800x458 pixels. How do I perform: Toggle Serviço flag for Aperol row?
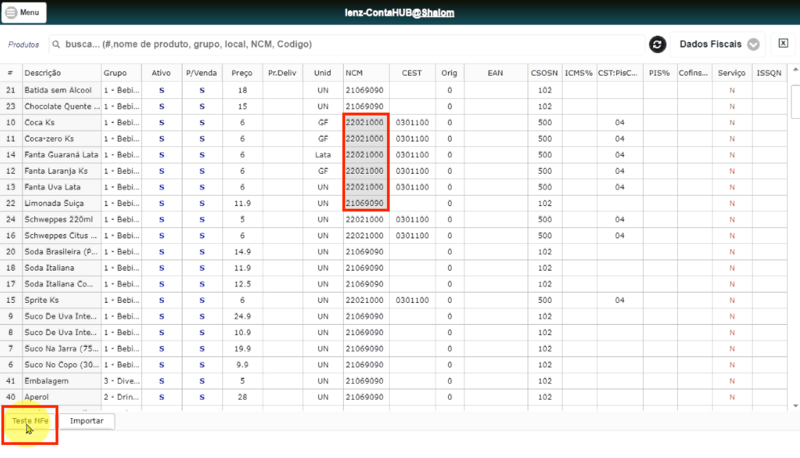click(x=732, y=397)
